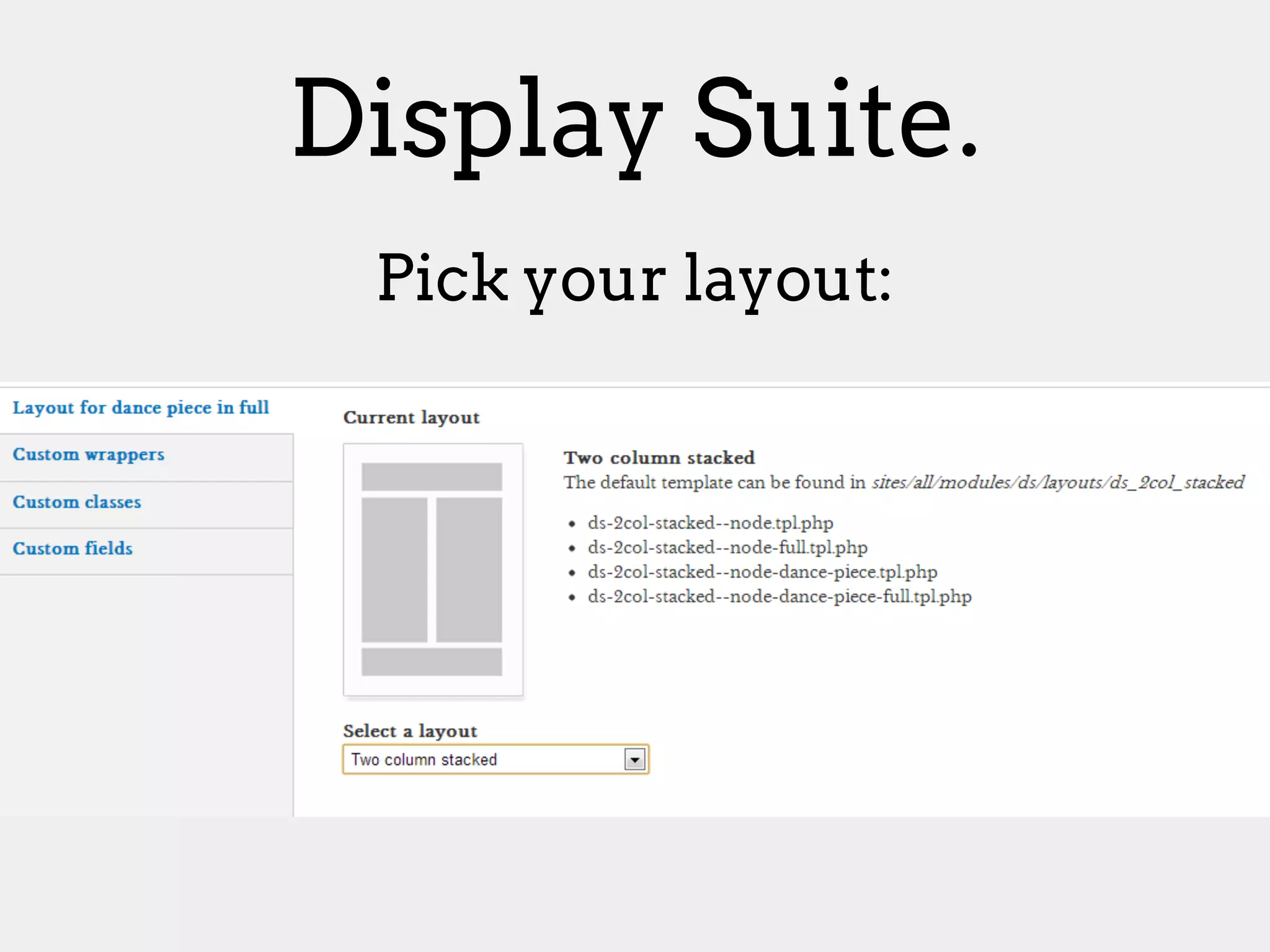Click the 'ds-2col-stacked--node.tpl.php' list item
This screenshot has height=952, width=1270.
[711, 523]
